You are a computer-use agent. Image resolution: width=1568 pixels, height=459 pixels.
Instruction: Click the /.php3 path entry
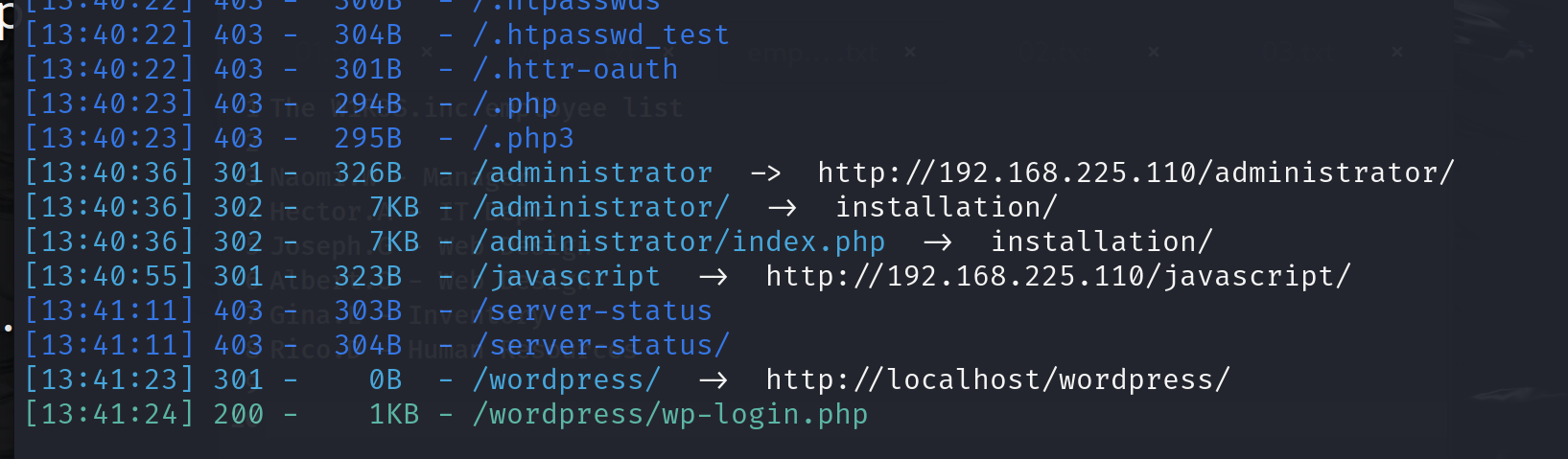pos(524,139)
